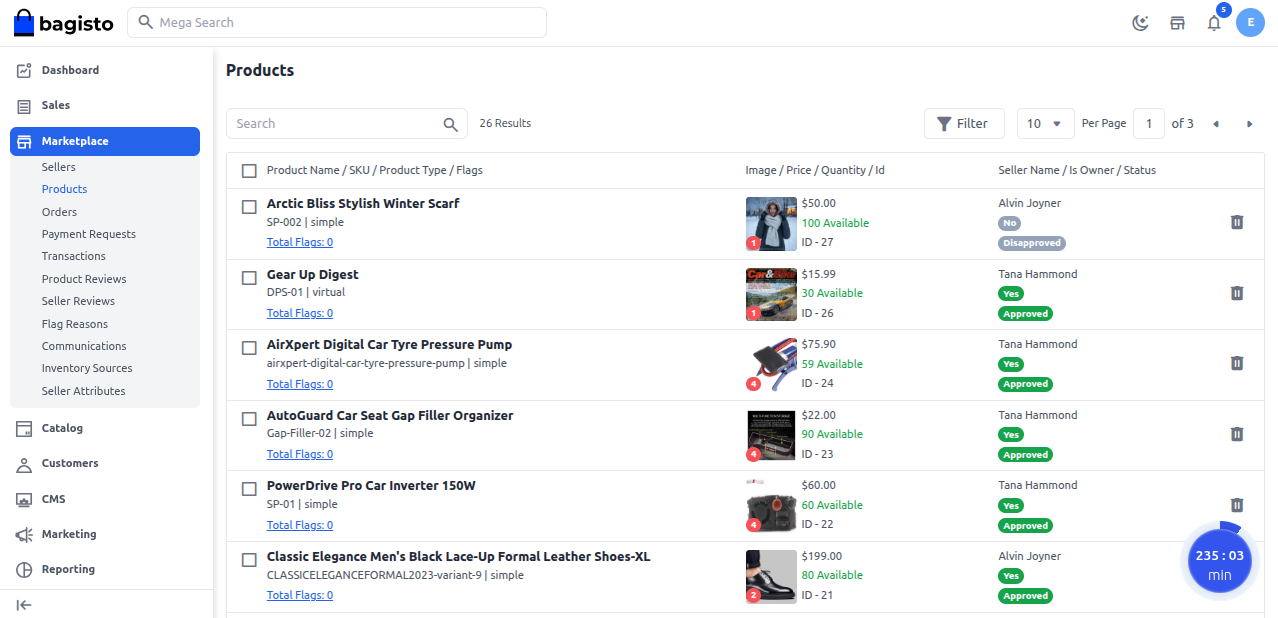Open the storefront icon in header
This screenshot has height=618, width=1278.
(x=1177, y=23)
